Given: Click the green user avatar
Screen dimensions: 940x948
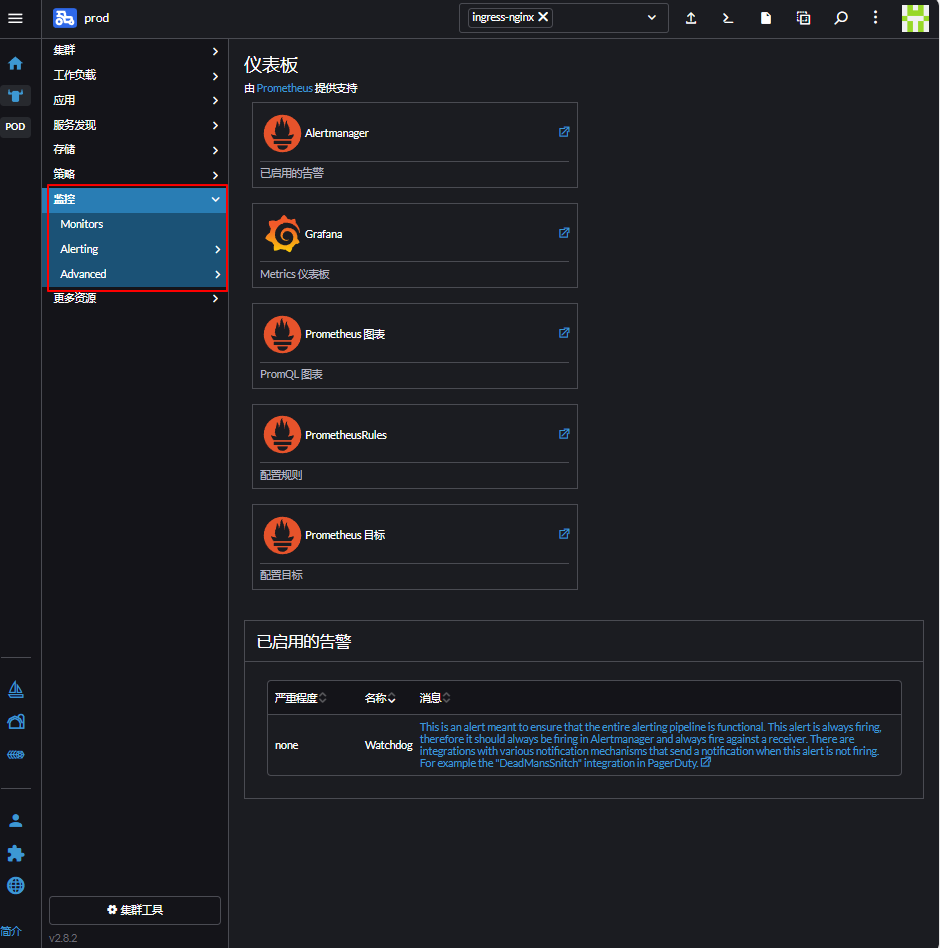Looking at the screenshot, I should [915, 18].
